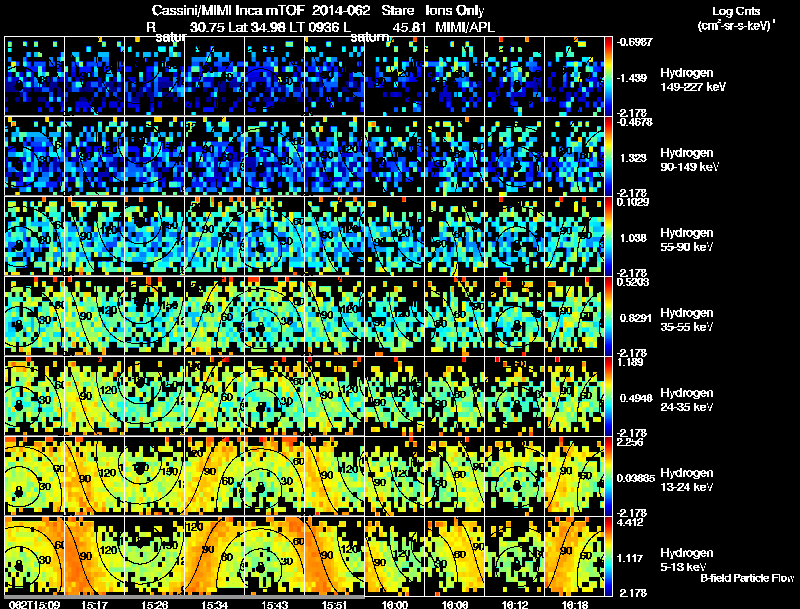Click the 'Hydrogen 35-55 keV' row label
Image resolution: width=800 pixels, height=609 pixels.
click(687, 320)
